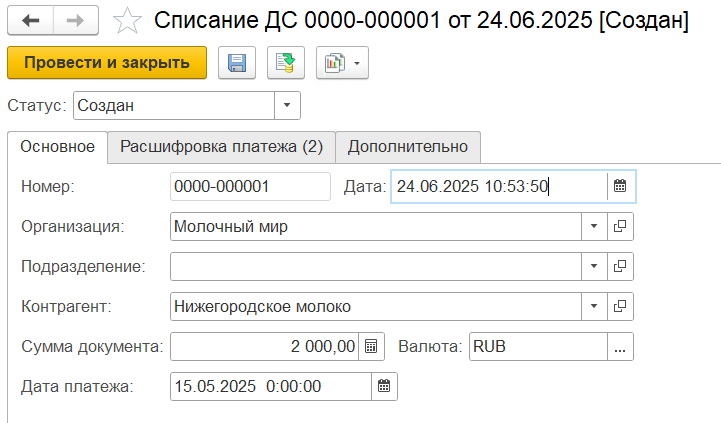721x423 pixels.
Task: Open calendar picker for the Дата field
Action: point(620,186)
